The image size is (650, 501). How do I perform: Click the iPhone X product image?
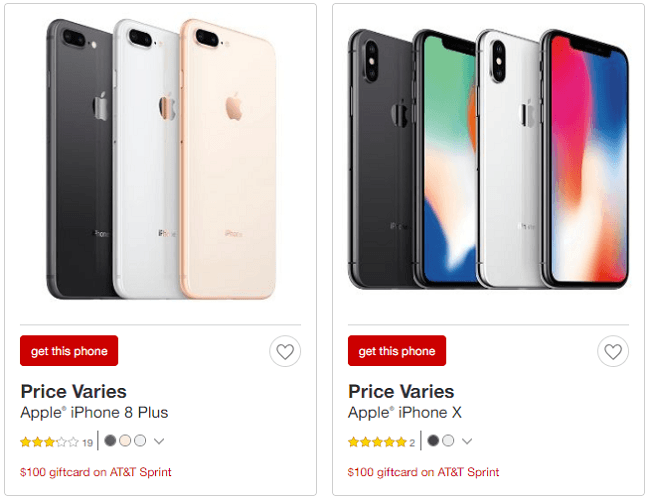coord(488,159)
